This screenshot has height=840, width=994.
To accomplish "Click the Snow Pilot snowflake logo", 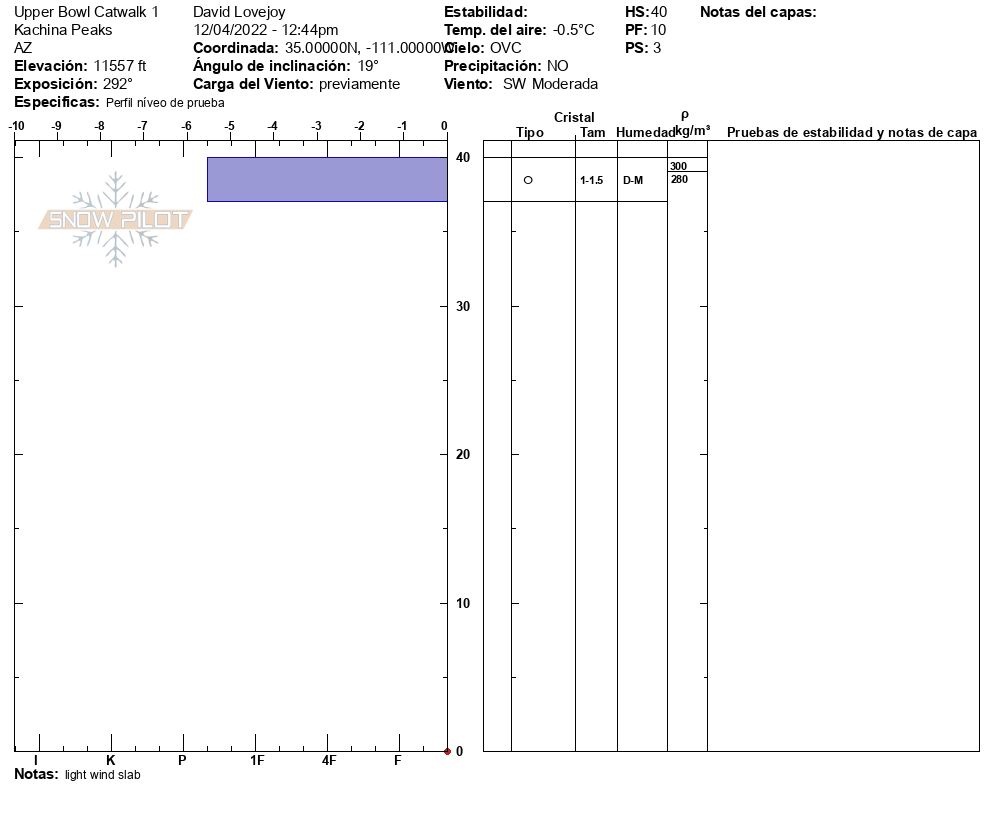I will tap(115, 219).
